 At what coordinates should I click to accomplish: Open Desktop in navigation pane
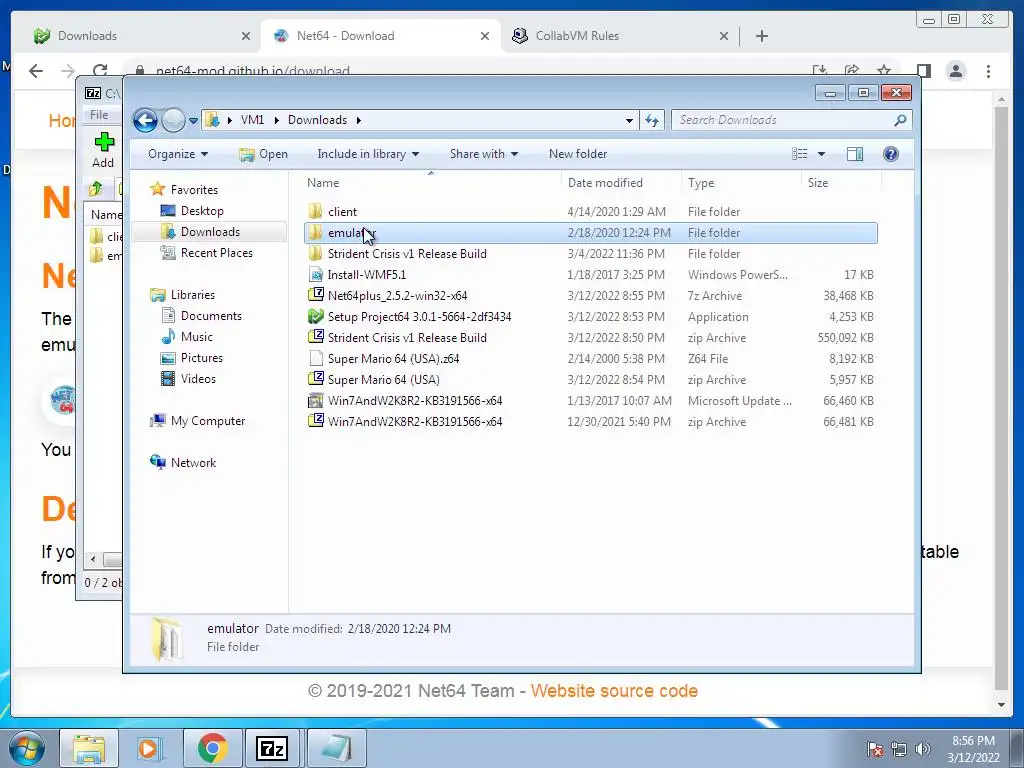(x=202, y=211)
